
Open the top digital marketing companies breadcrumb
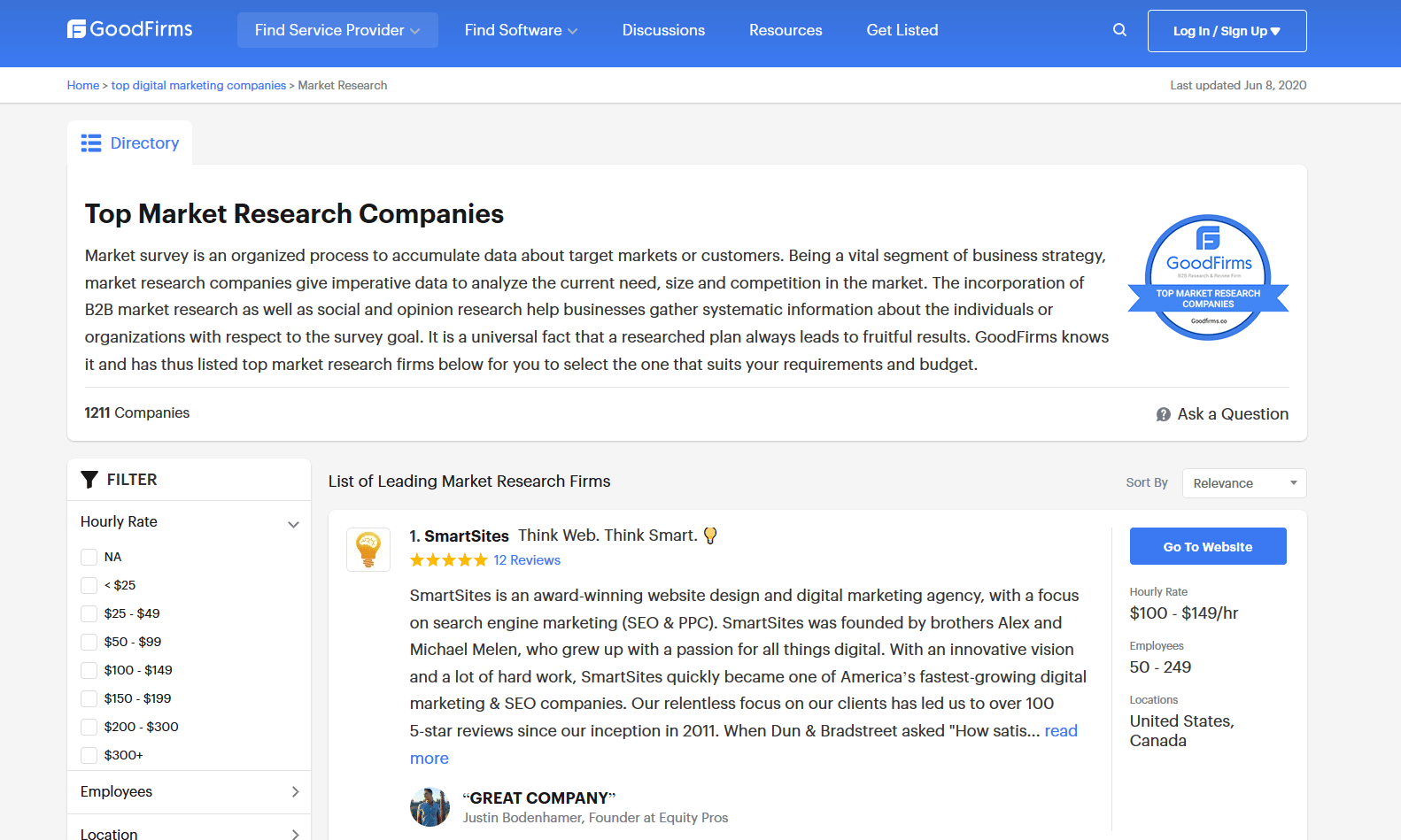click(x=198, y=86)
